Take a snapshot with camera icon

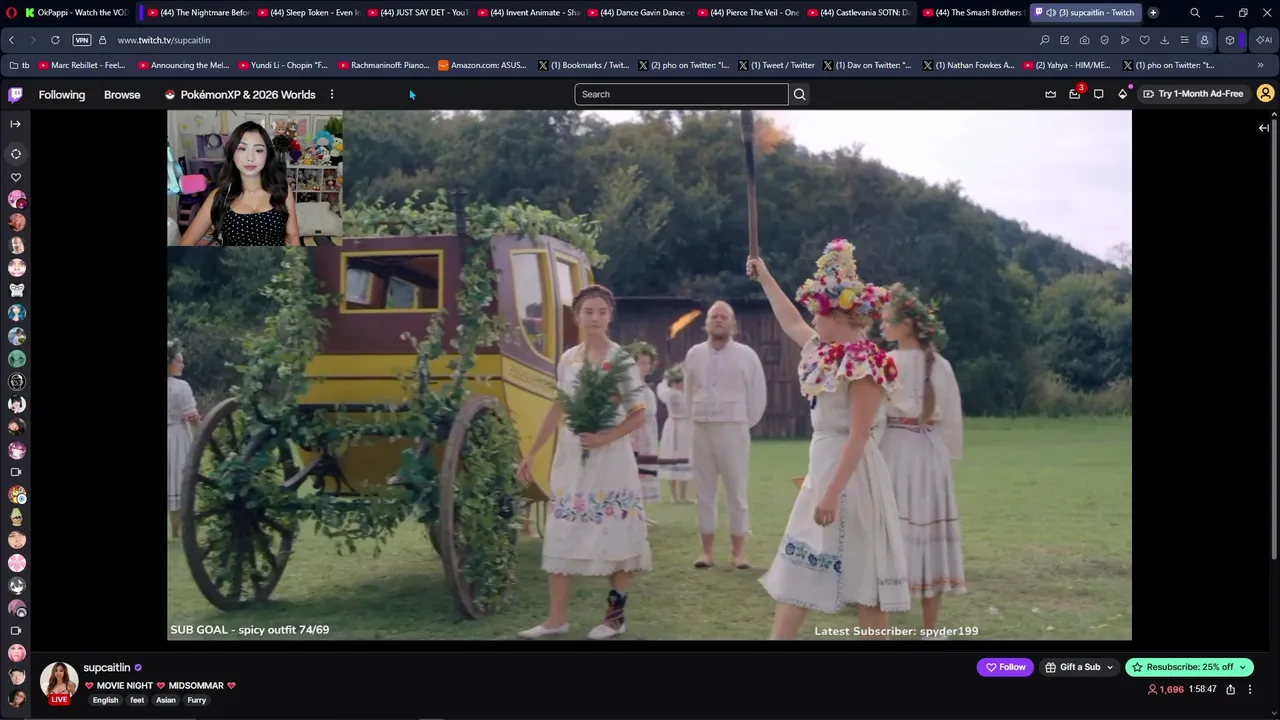point(1085,40)
